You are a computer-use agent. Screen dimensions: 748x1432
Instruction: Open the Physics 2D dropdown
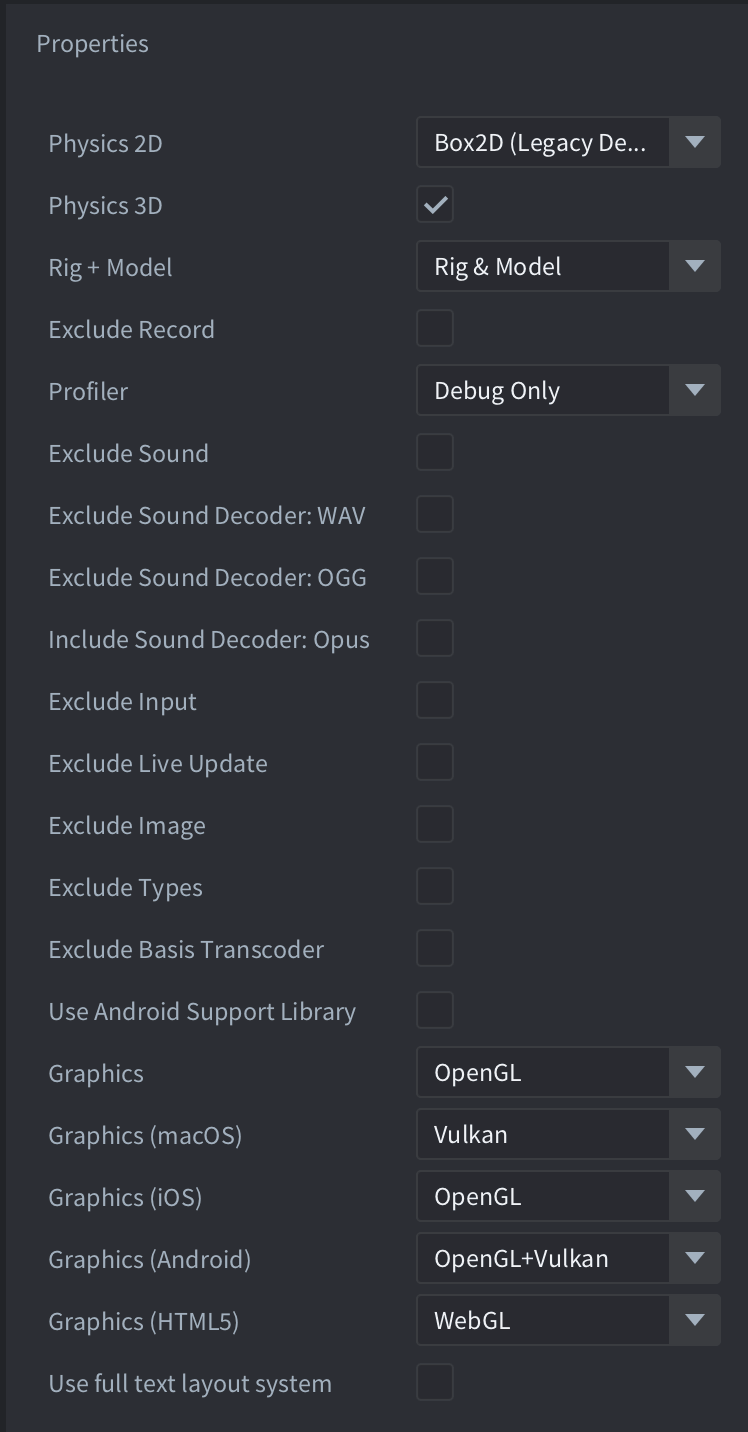568,142
